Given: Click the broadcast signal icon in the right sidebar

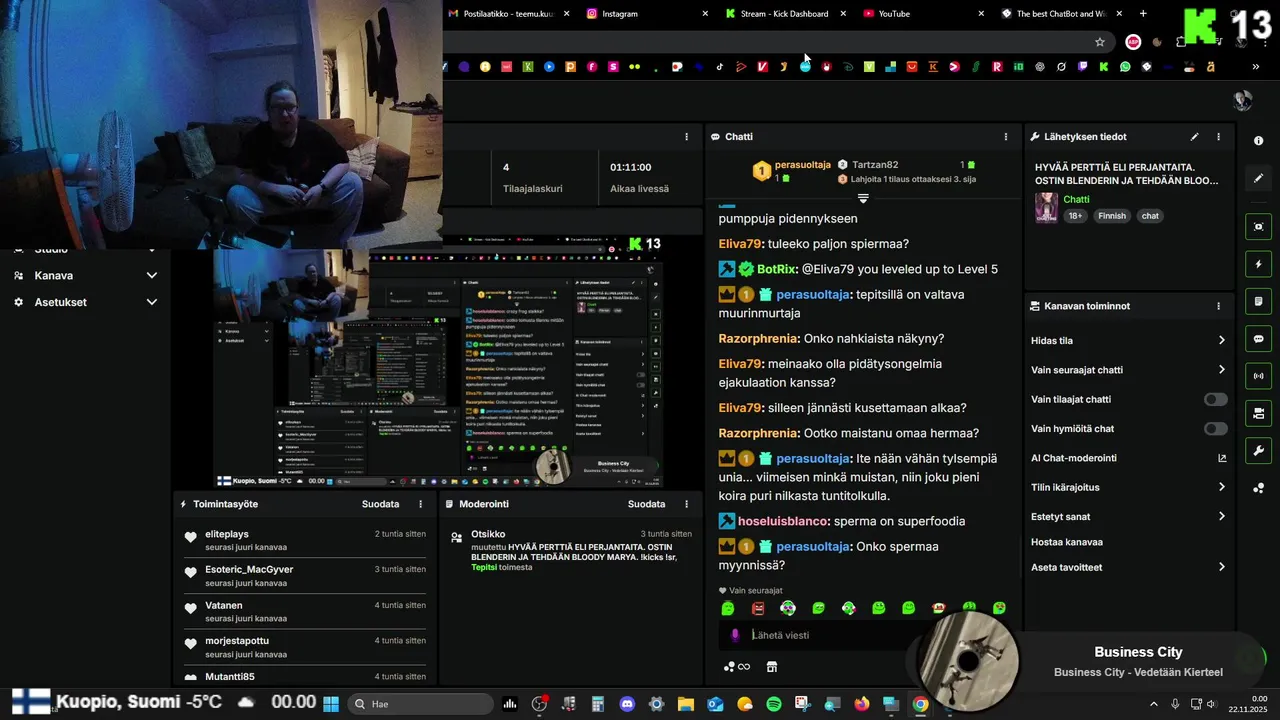Looking at the screenshot, I should (x=1258, y=376).
